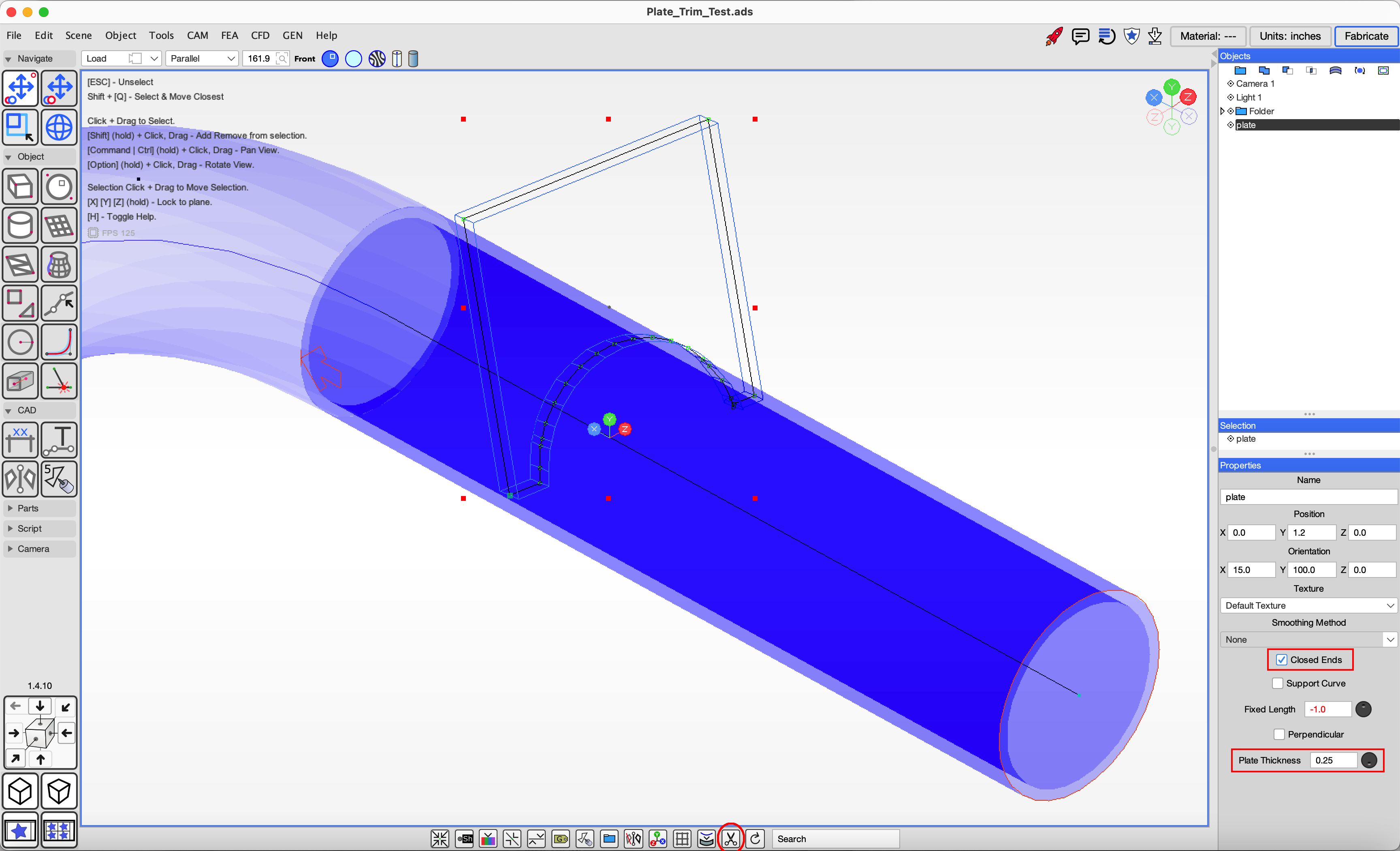Click the mirror tool icon
The height and width of the screenshot is (851, 1400).
(20, 479)
